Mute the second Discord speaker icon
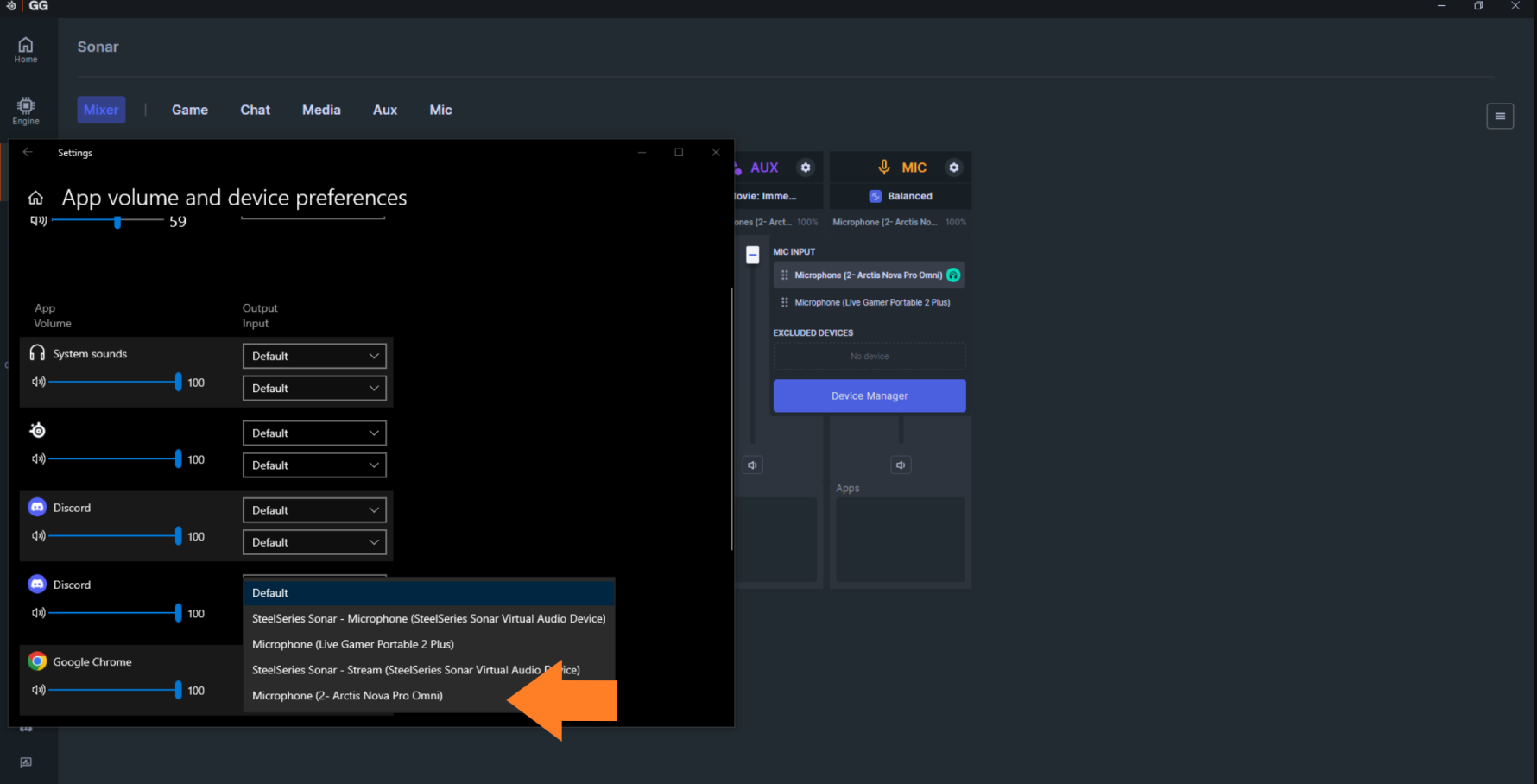 pos(39,613)
